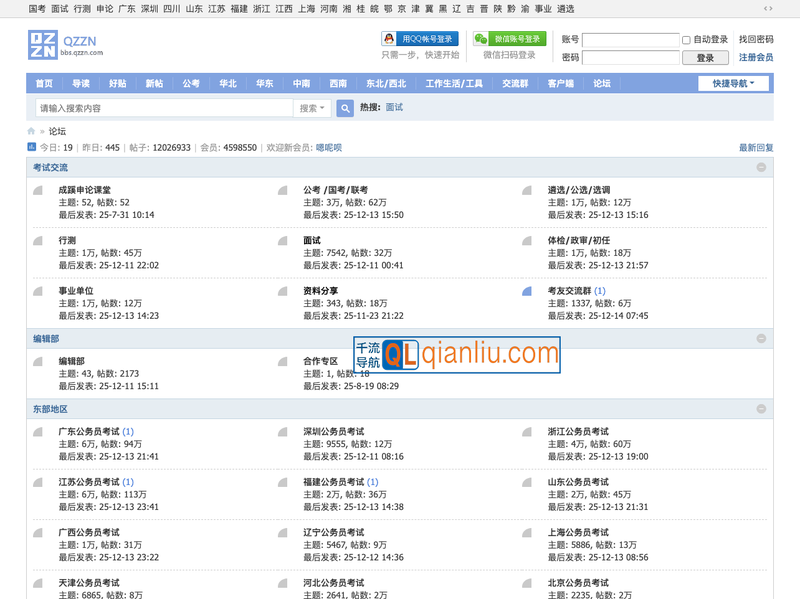The height and width of the screenshot is (599, 800).
Task: Click the forum icon beside 成蹊申论课堂
Action: coord(38,190)
